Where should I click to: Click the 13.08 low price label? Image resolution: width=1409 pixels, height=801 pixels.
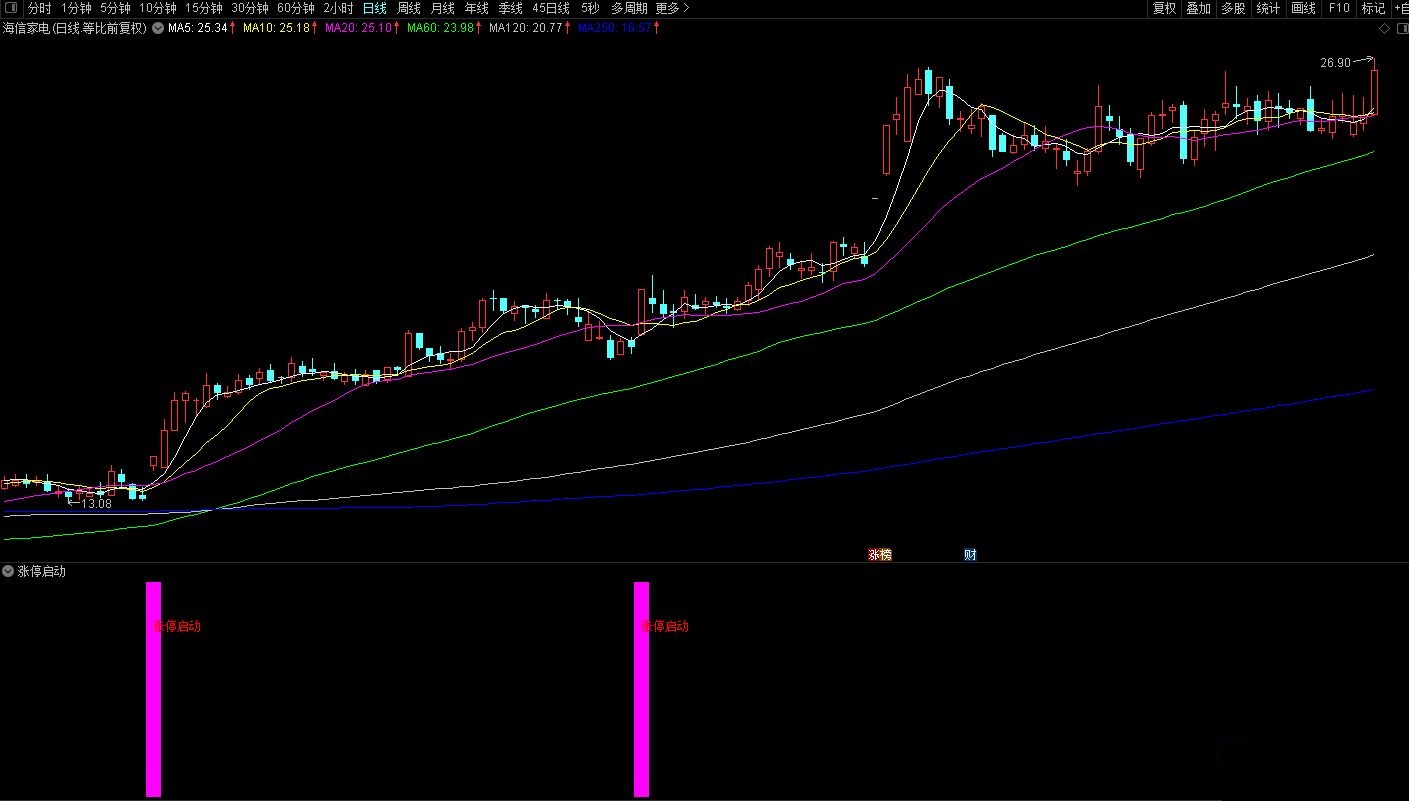[97, 503]
